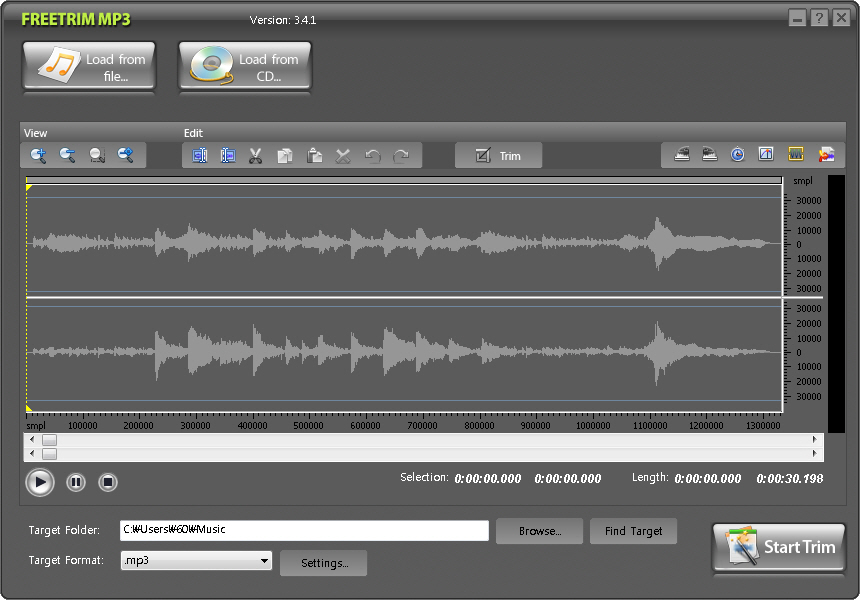
Task: Load audio from CD
Action: 245,66
